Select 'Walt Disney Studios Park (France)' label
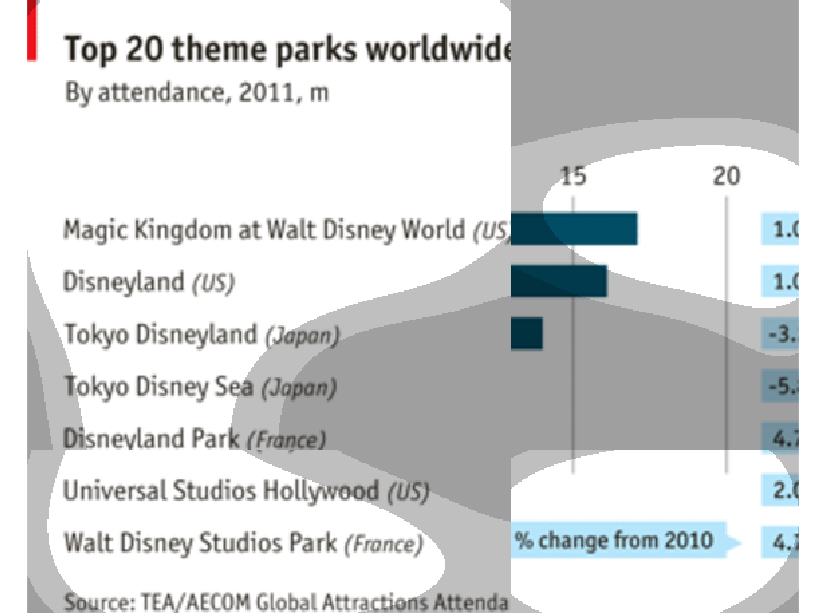Screen dimensions: 825x613 click(243, 544)
